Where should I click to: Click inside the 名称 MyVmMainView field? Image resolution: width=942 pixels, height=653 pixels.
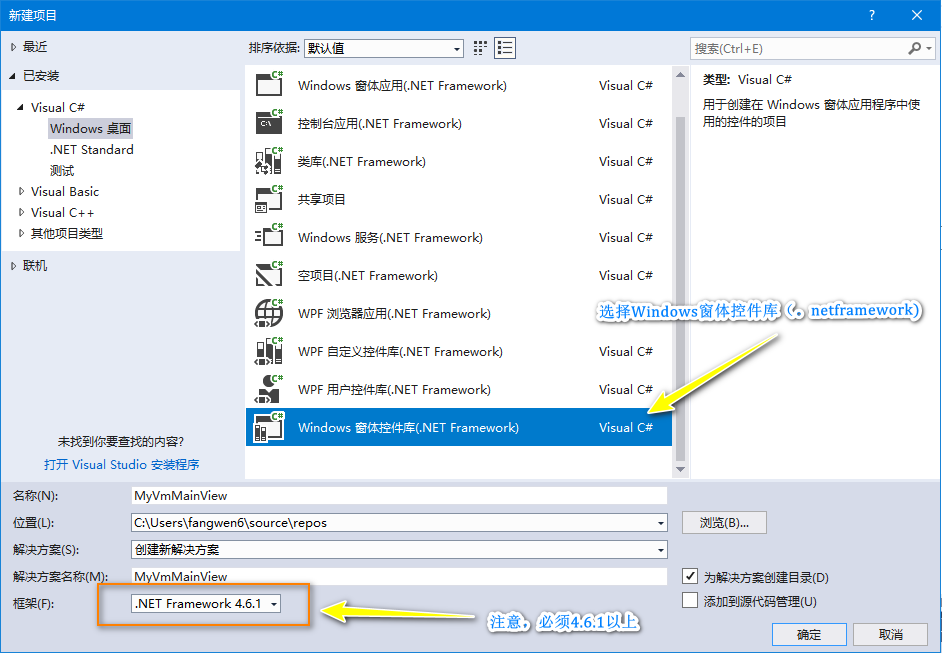tap(400, 495)
